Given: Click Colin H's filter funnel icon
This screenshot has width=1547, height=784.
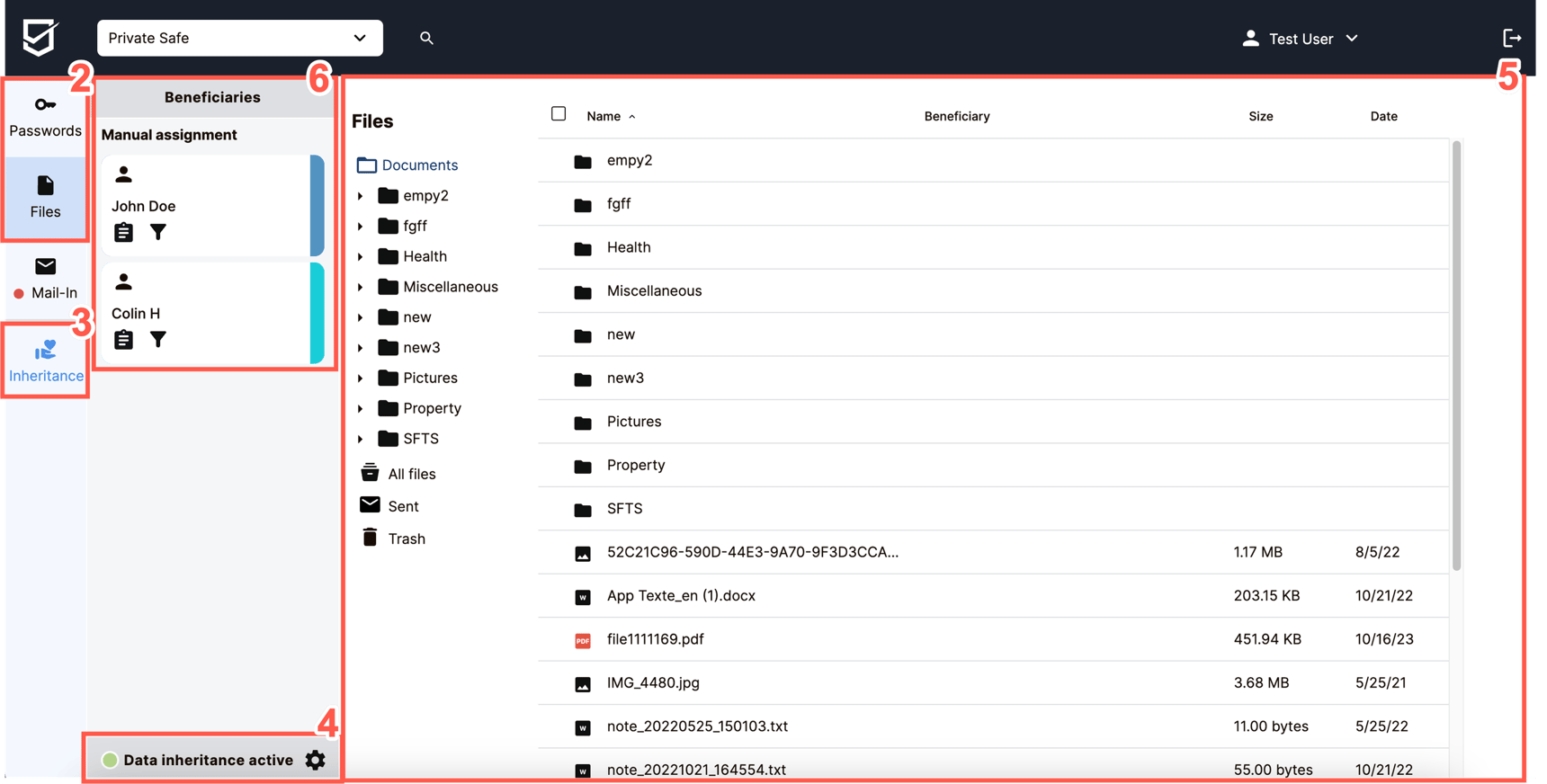Looking at the screenshot, I should click(x=158, y=339).
